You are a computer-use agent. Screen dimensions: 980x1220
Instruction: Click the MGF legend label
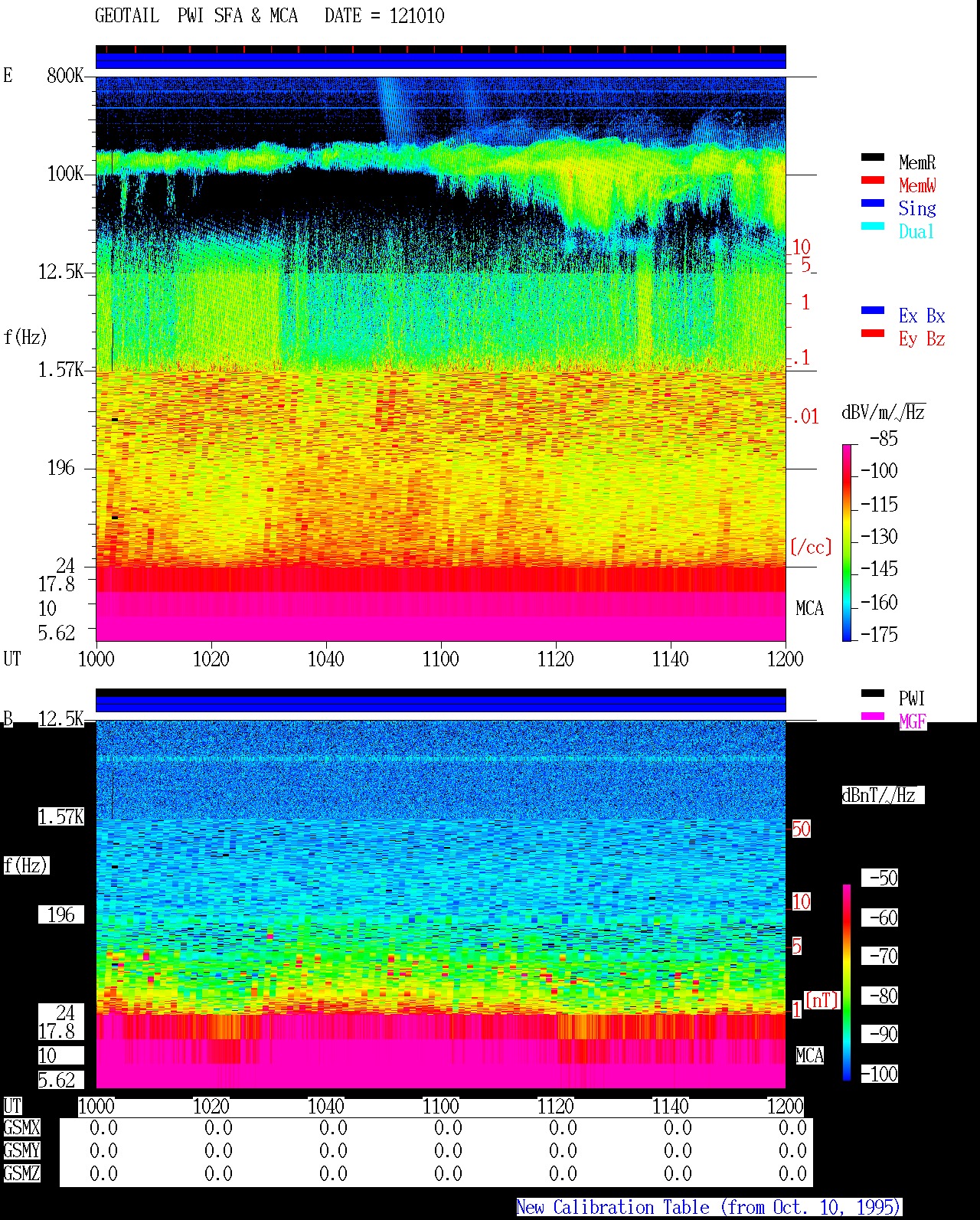[x=913, y=721]
